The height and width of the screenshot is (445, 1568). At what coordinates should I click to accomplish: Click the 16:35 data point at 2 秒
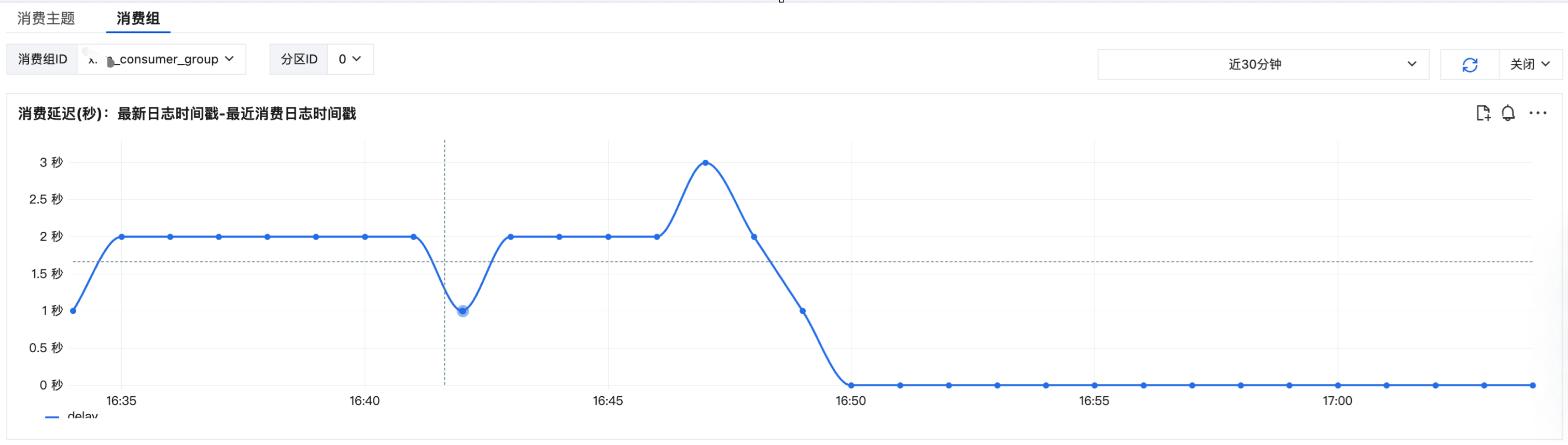[x=122, y=237]
